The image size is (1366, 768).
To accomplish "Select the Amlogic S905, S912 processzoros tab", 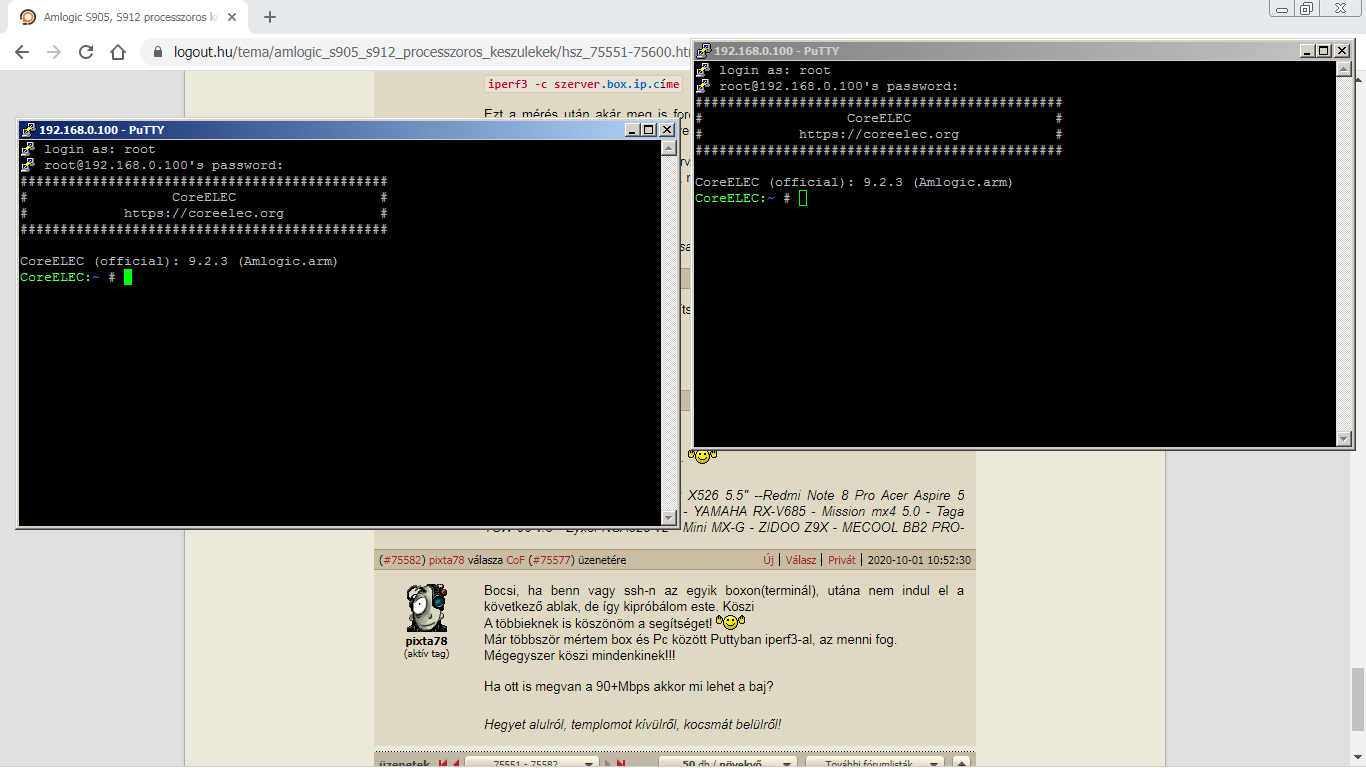I will coord(130,17).
